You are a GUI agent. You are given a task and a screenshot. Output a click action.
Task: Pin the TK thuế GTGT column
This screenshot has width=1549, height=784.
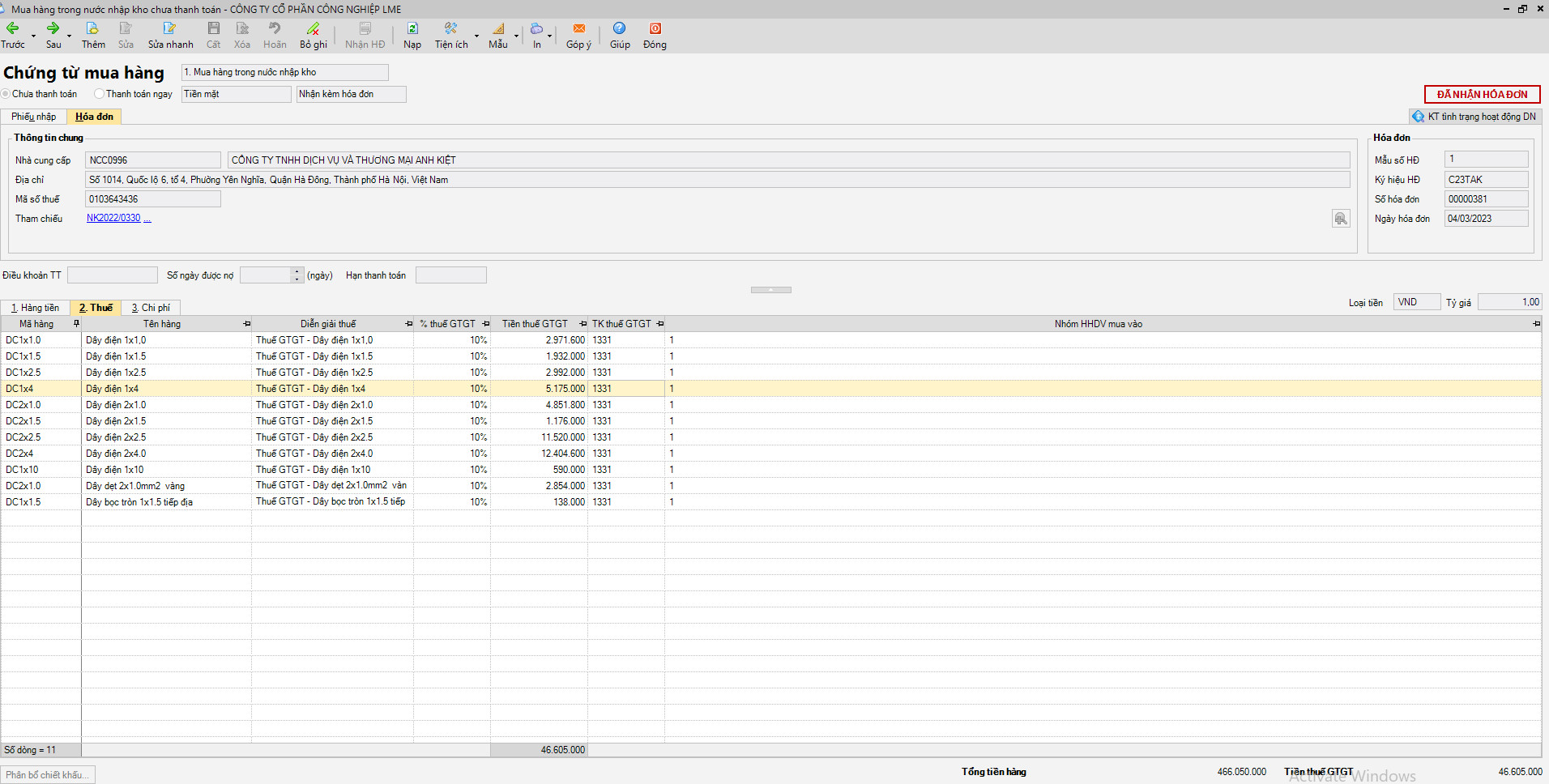click(x=659, y=324)
